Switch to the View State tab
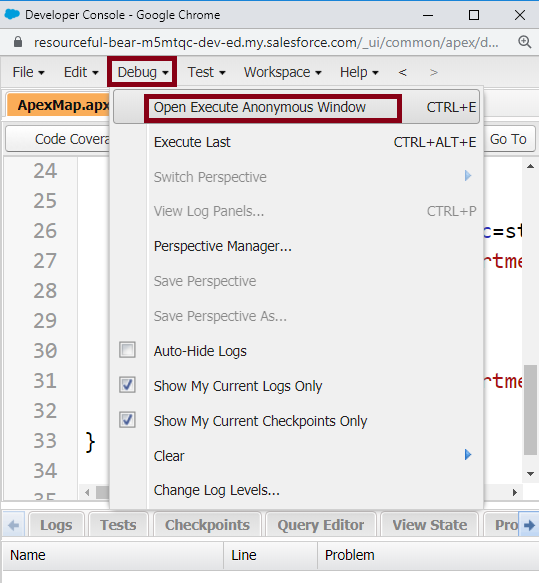 point(429,525)
